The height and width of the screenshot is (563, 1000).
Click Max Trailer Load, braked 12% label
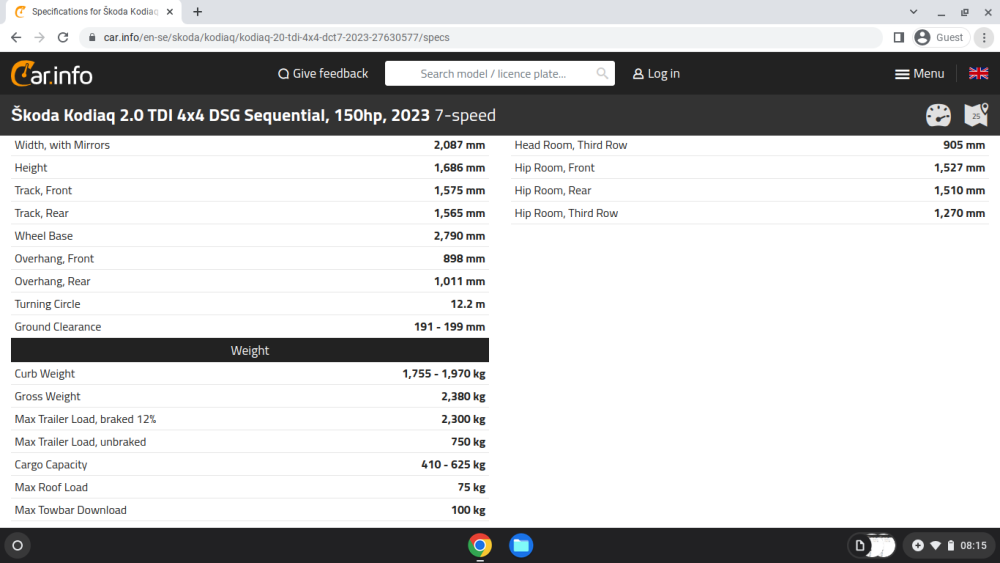click(85, 419)
